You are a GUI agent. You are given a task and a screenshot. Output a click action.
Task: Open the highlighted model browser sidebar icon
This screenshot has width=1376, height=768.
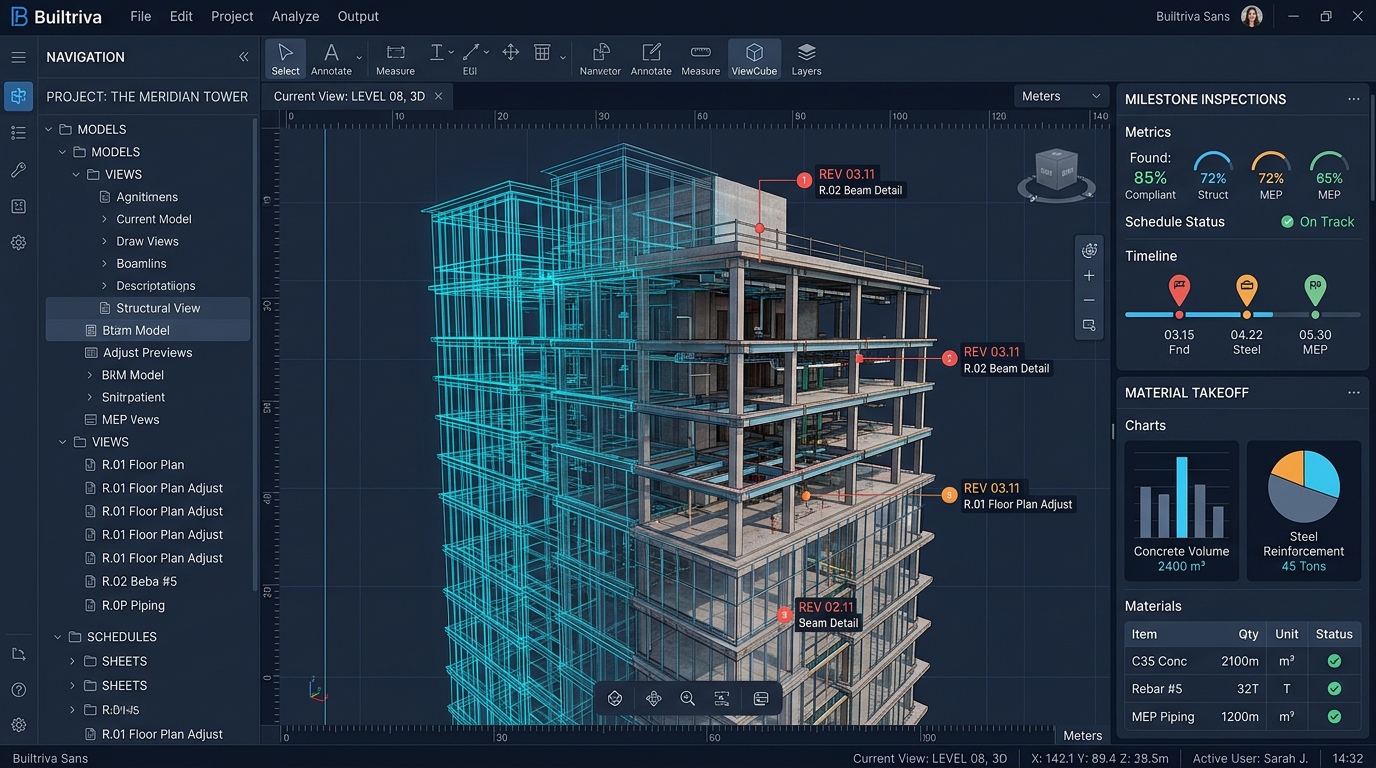pyautogui.click(x=18, y=96)
